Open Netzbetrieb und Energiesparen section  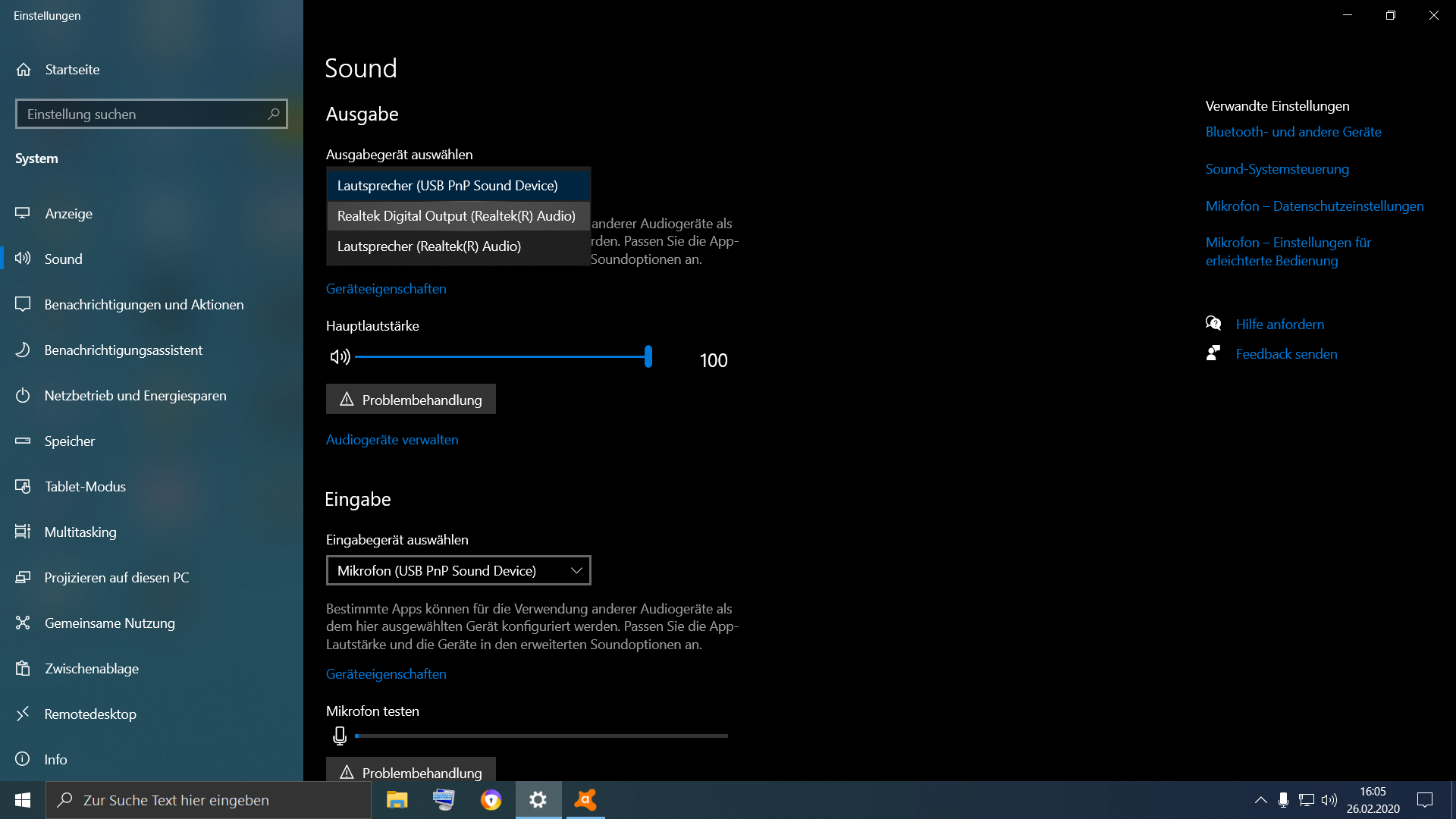[135, 396]
